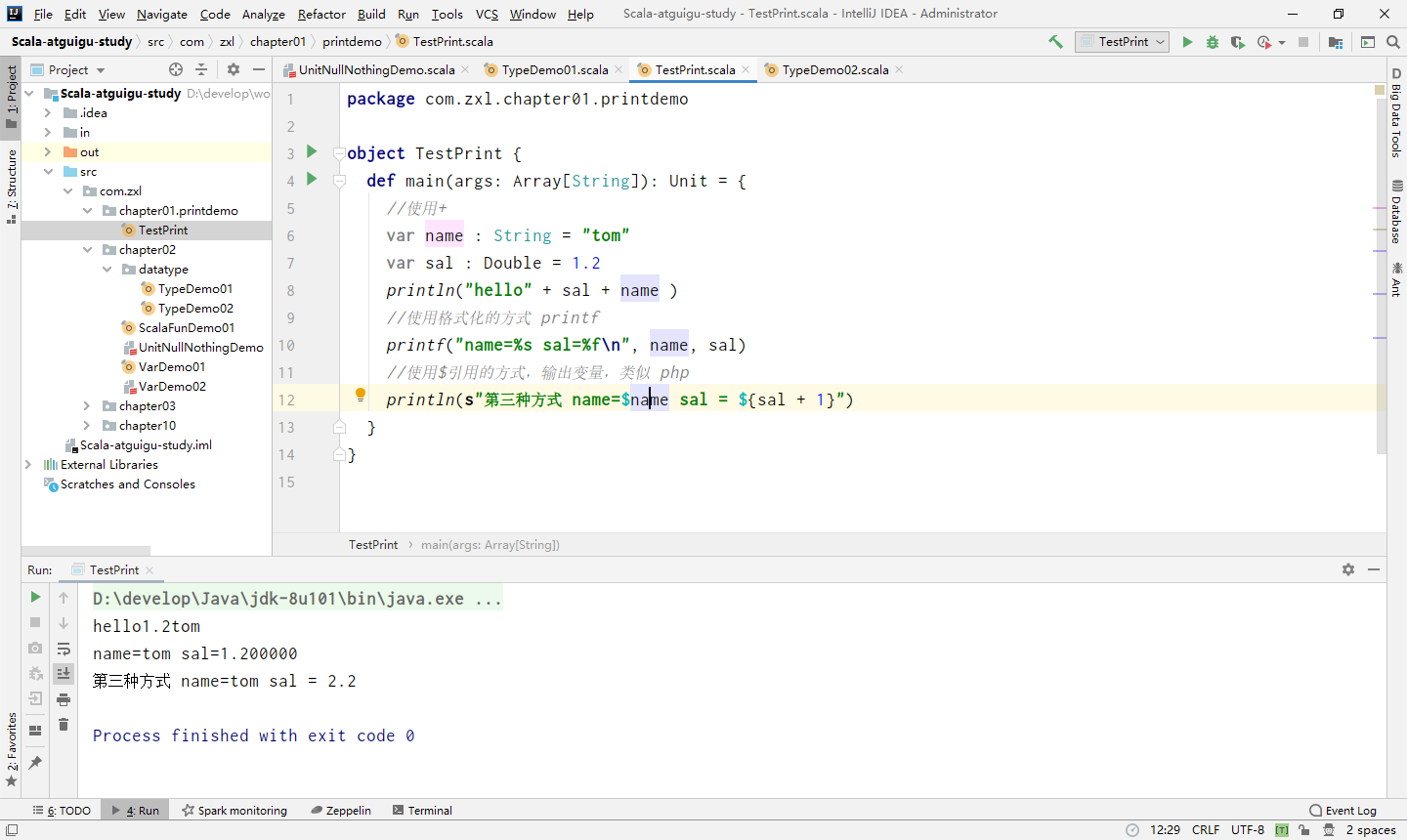
Task: Open Project panel settings gear
Action: [234, 69]
